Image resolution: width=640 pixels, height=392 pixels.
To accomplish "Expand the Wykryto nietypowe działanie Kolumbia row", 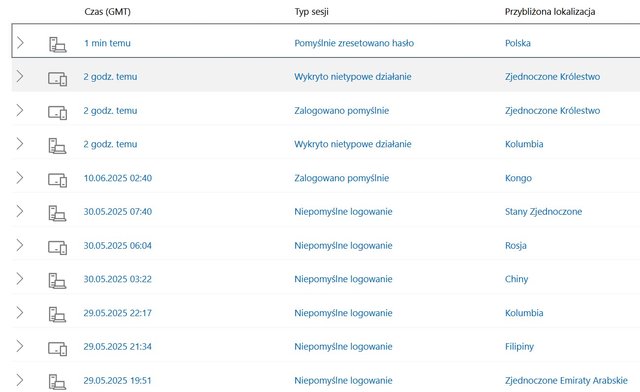I will point(20,143).
